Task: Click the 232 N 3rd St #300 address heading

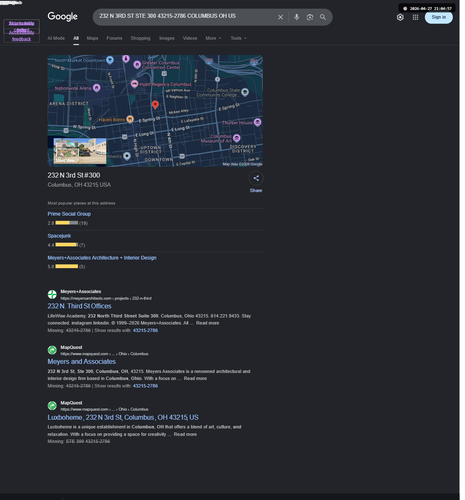Action: [x=75, y=175]
